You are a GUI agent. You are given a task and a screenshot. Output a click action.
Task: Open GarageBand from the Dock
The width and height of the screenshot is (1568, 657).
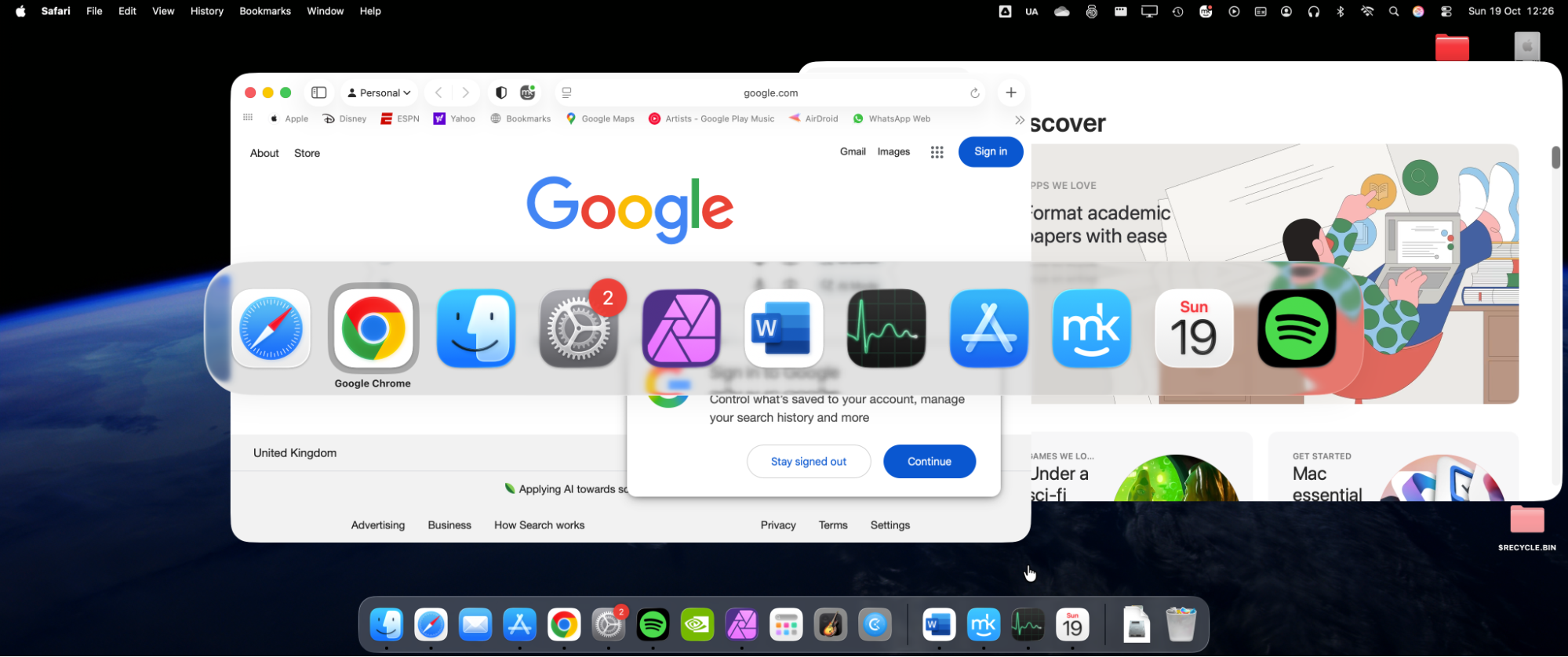click(831, 625)
